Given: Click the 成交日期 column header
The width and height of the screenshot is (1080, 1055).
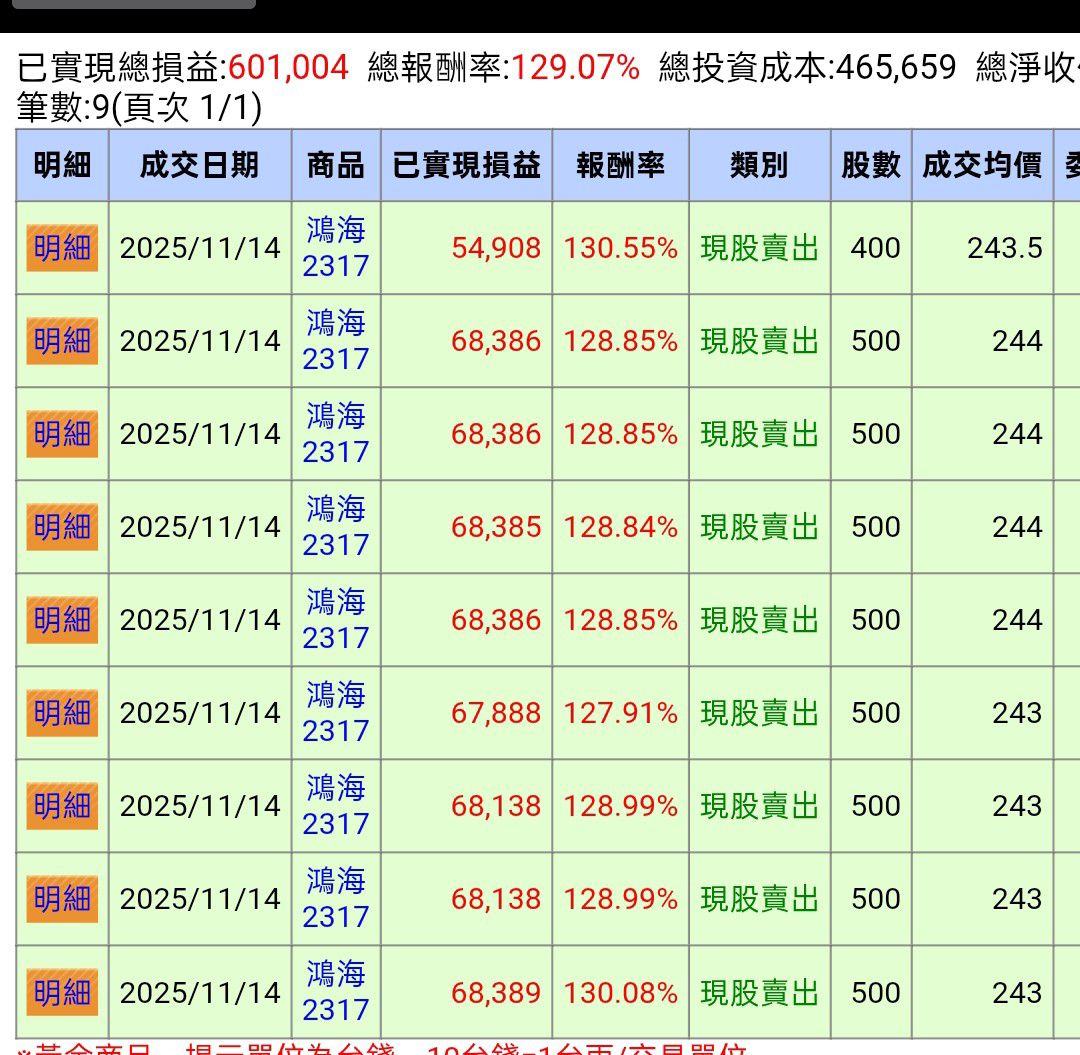Looking at the screenshot, I should (x=200, y=165).
